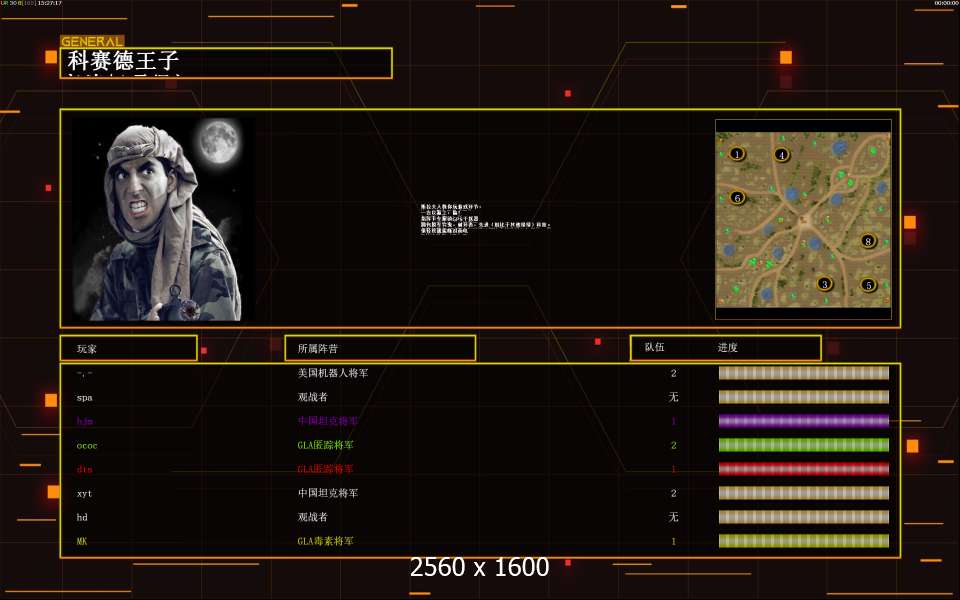Click the GENERAL label tab
This screenshot has width=960, height=600.
[92, 42]
